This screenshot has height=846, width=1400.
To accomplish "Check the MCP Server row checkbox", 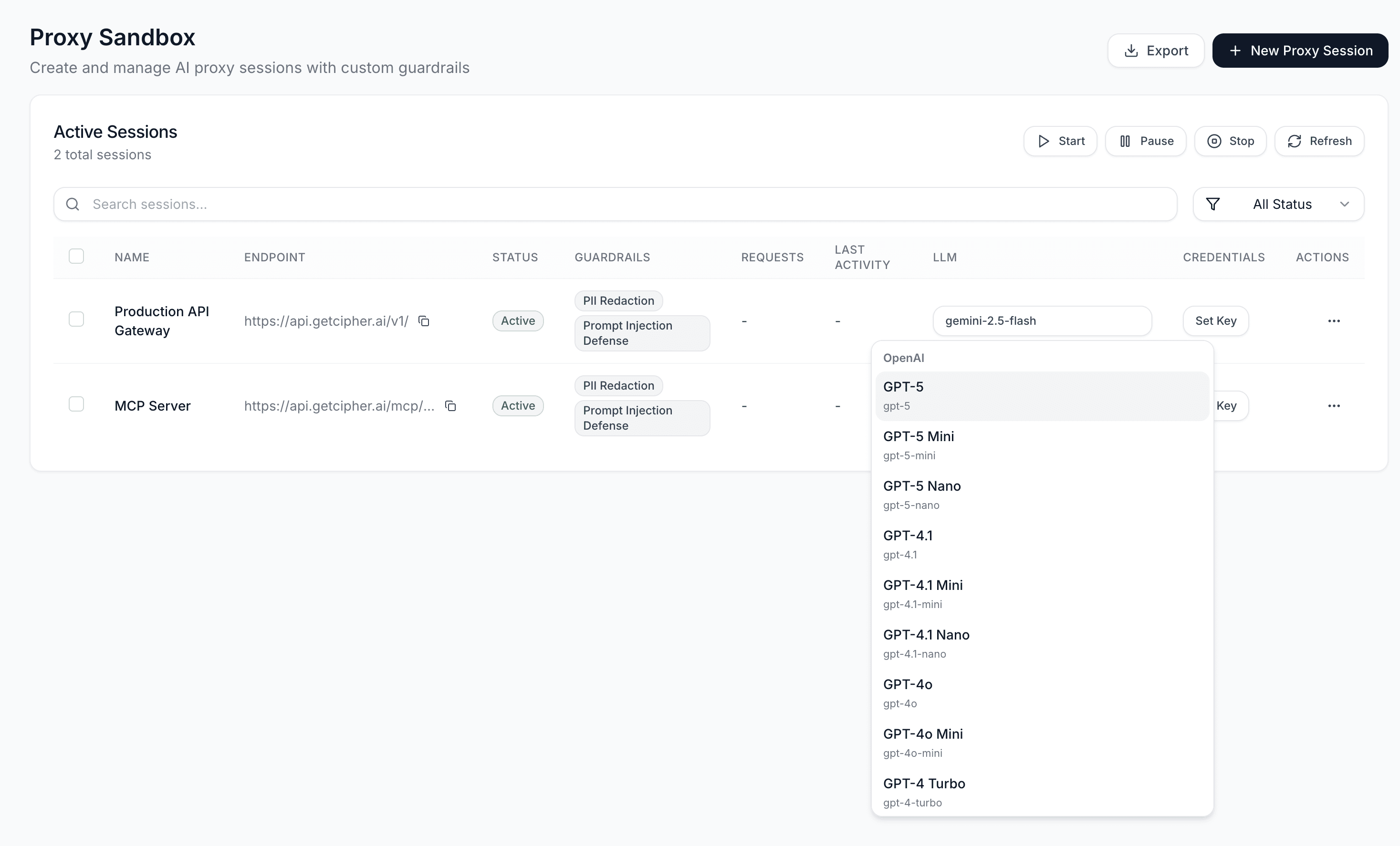I will tap(77, 404).
